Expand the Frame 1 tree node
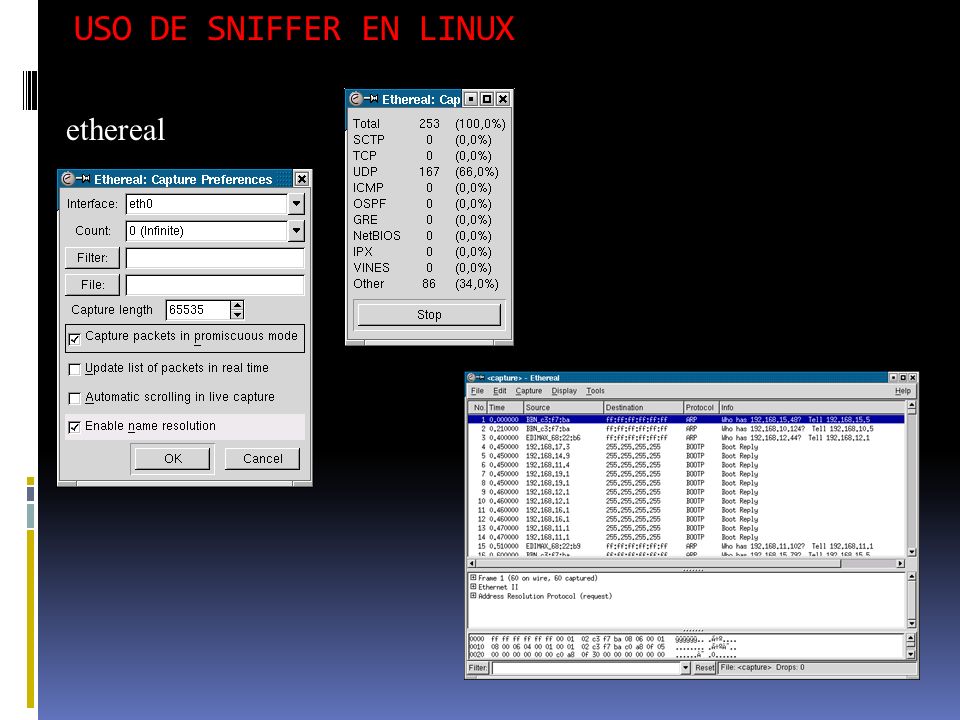This screenshot has width=960, height=720. click(473, 577)
